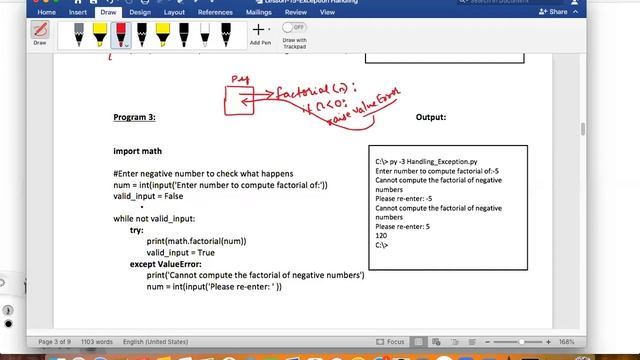The image size is (640, 360).
Task: Click the 168% zoom level
Action: 567,342
